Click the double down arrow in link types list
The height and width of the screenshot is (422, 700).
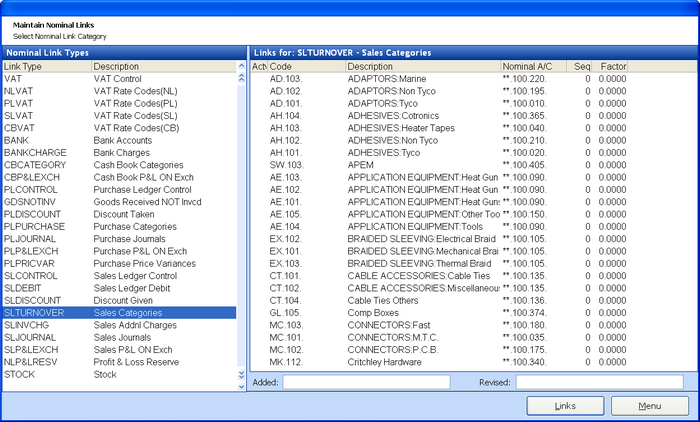[240, 375]
